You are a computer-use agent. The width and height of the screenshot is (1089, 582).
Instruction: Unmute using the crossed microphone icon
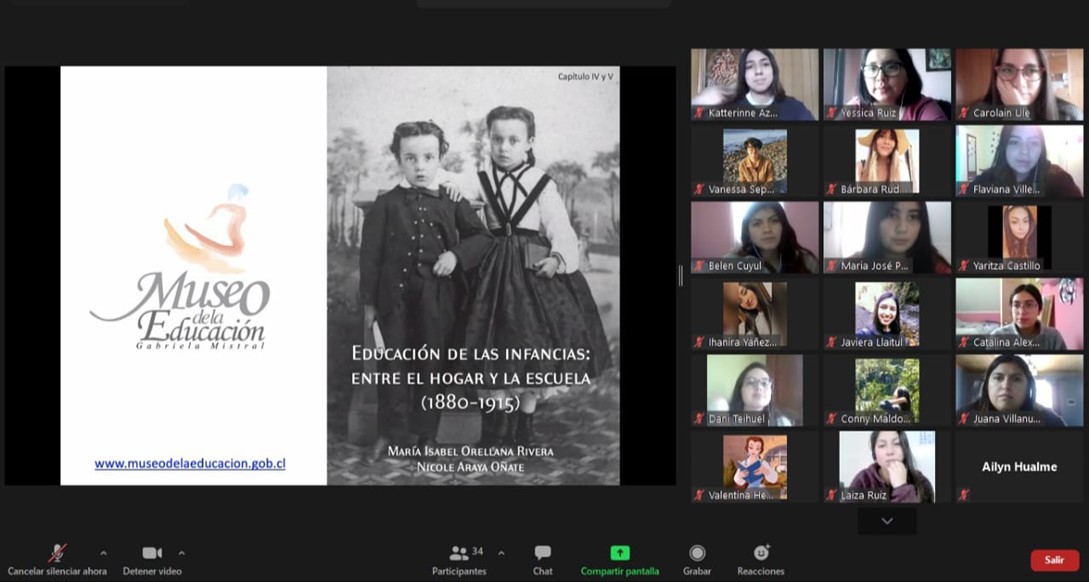[x=57, y=553]
